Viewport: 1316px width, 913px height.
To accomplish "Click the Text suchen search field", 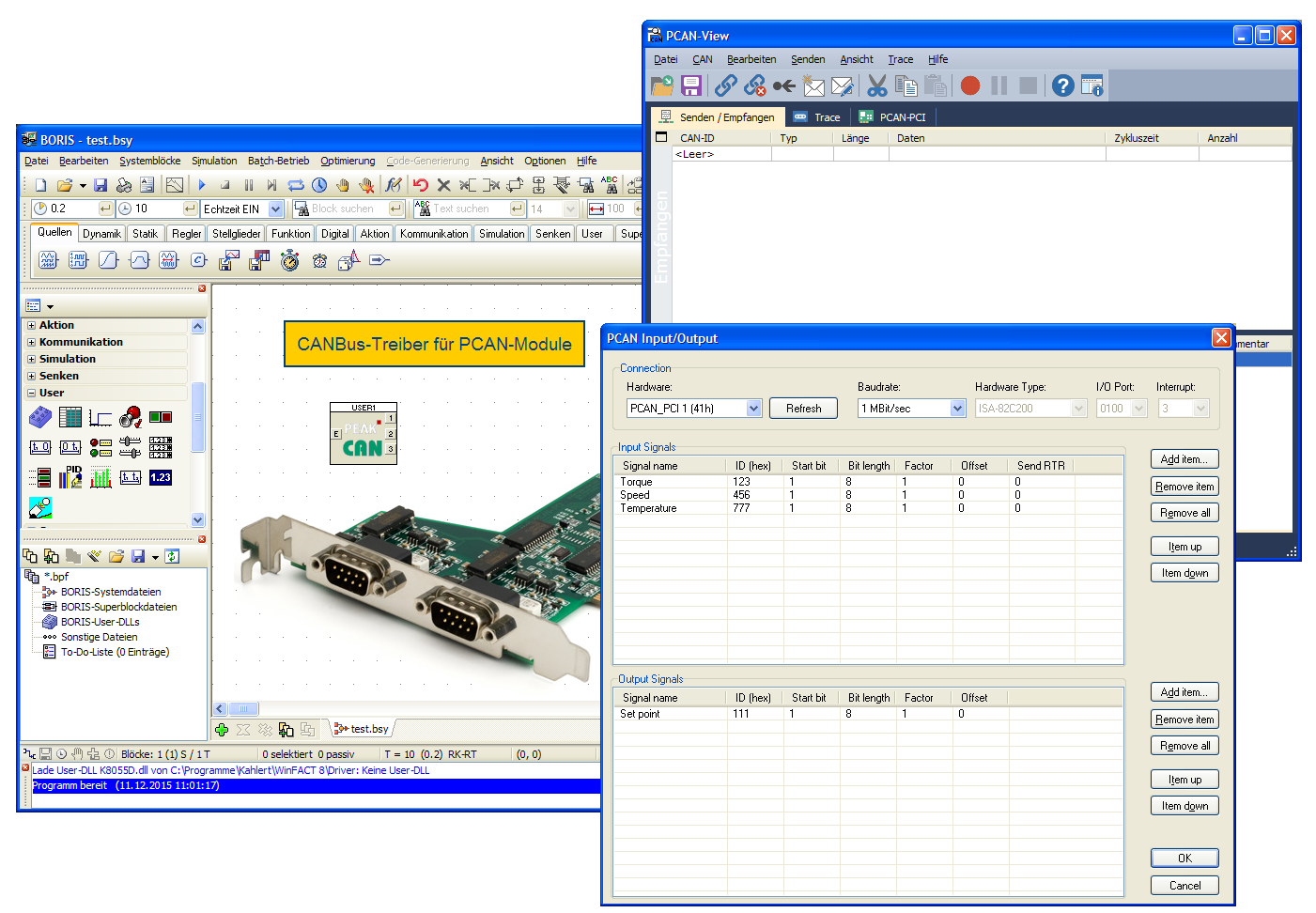I will point(470,209).
